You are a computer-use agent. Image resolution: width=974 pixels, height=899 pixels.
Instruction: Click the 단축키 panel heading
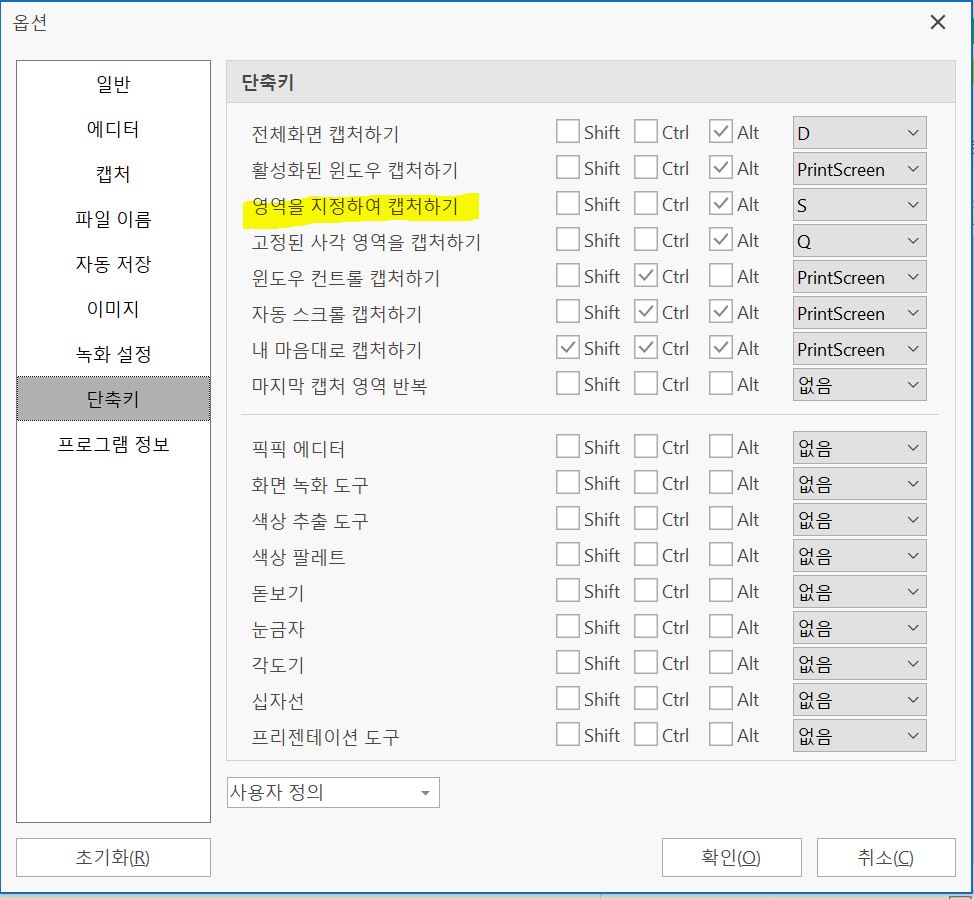click(x=268, y=82)
